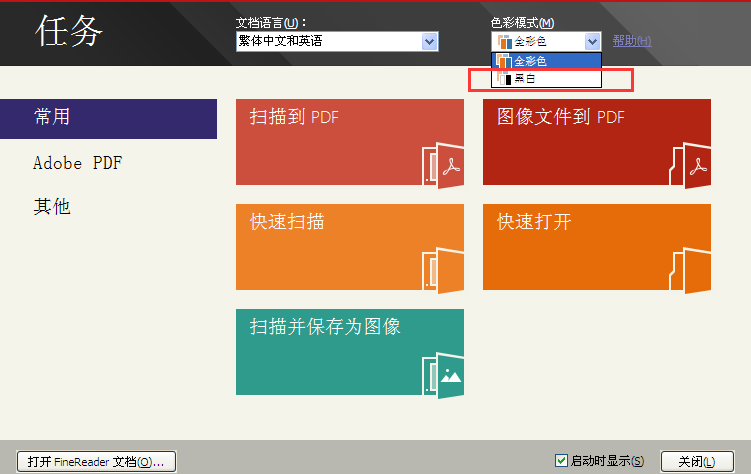Select the full color option in list
Screen dimensions: 751x474
pos(546,61)
